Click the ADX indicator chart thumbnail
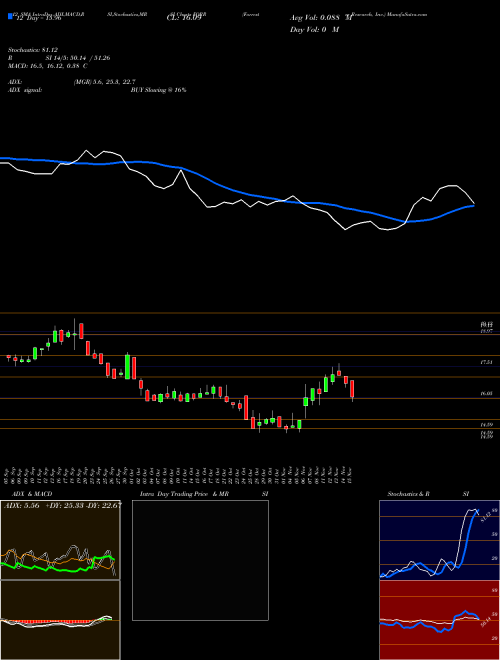 60,540
